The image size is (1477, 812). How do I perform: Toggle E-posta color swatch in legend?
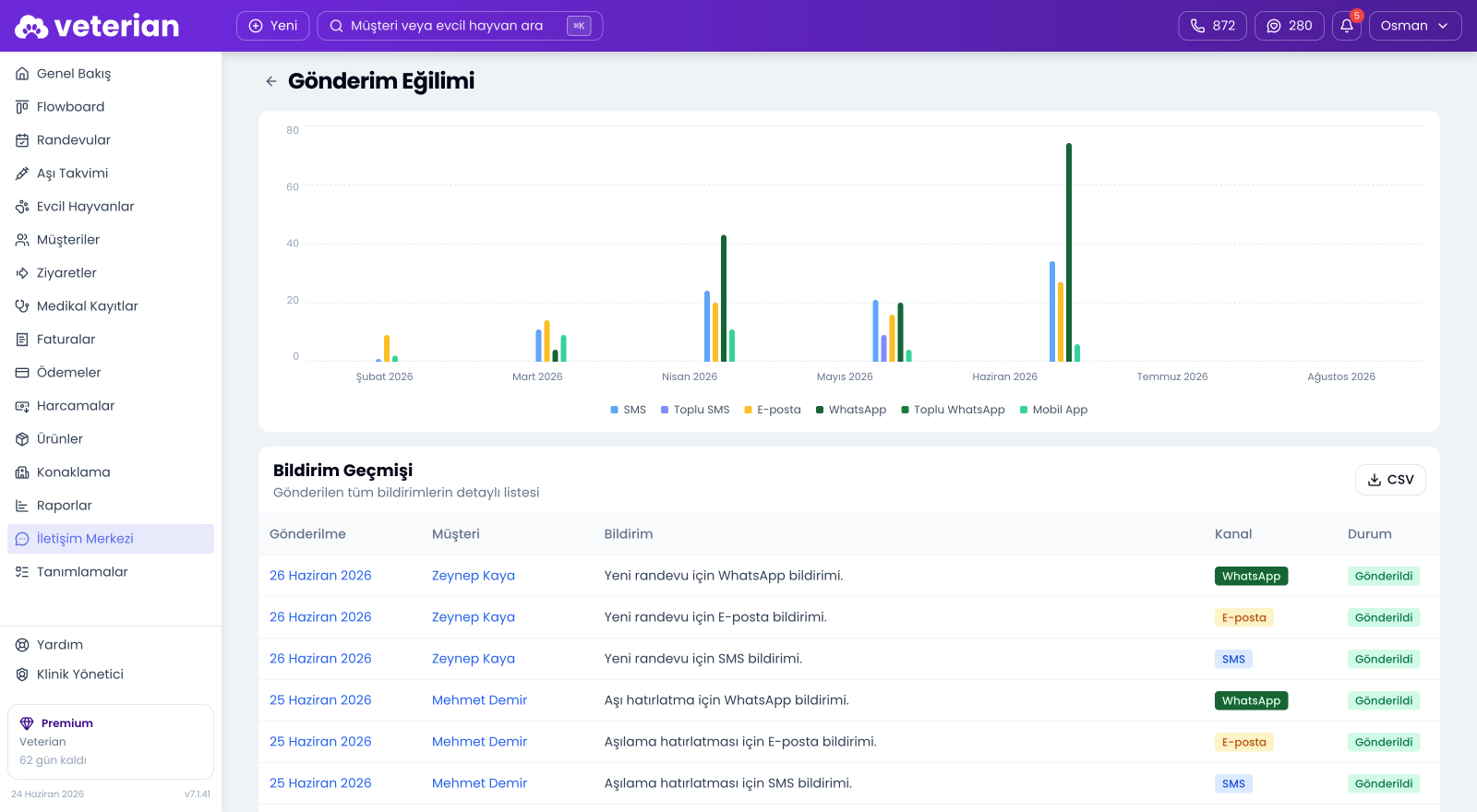tap(749, 410)
